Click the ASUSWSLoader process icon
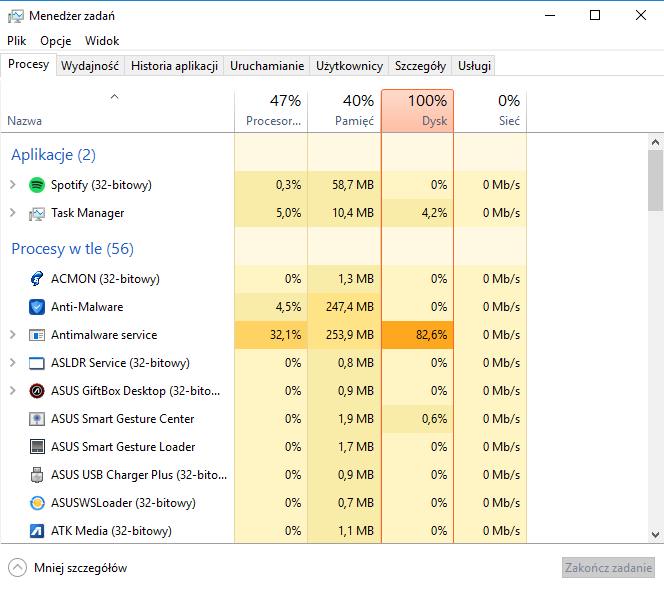 click(x=37, y=503)
